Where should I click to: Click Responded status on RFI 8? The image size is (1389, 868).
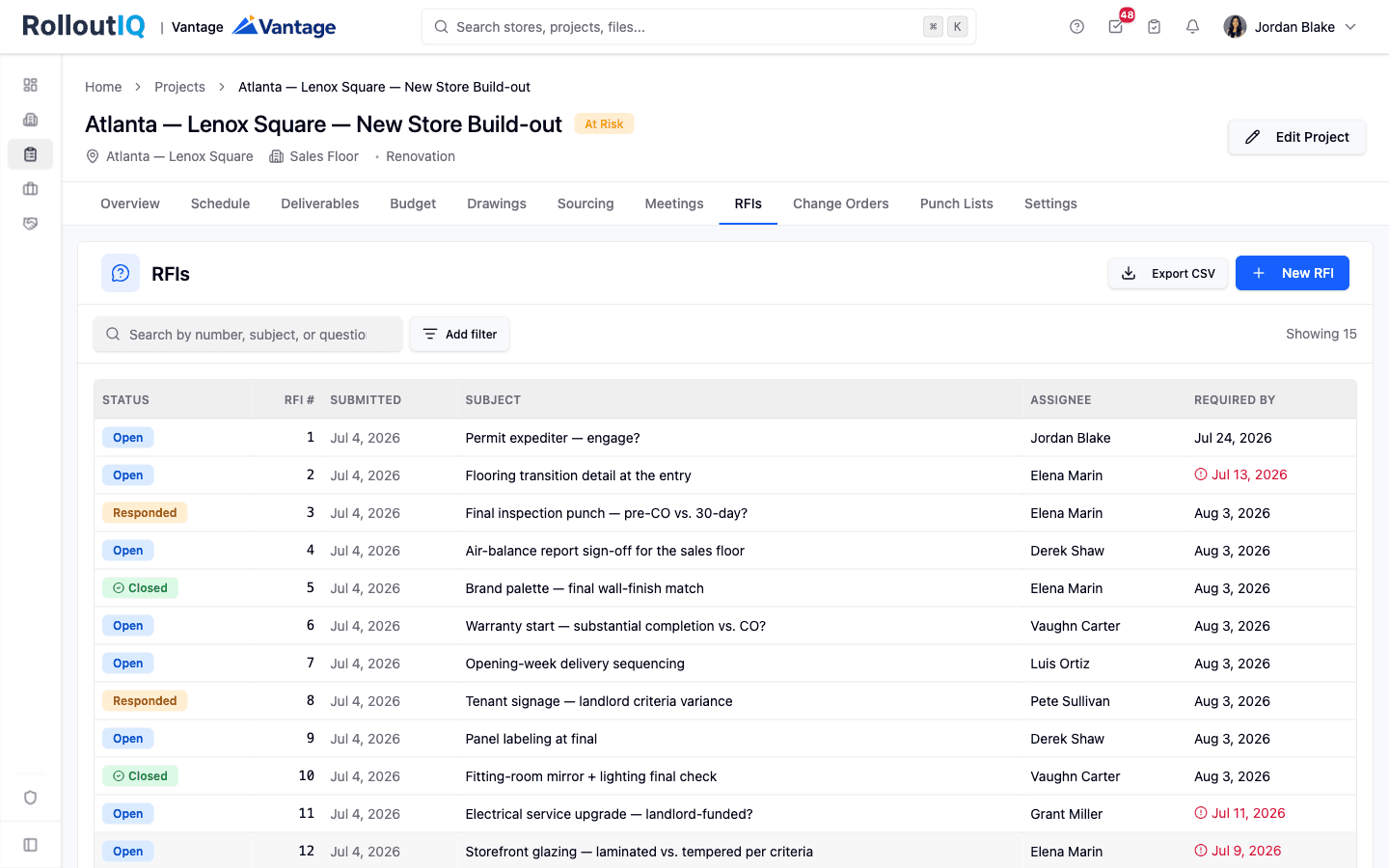coord(145,701)
